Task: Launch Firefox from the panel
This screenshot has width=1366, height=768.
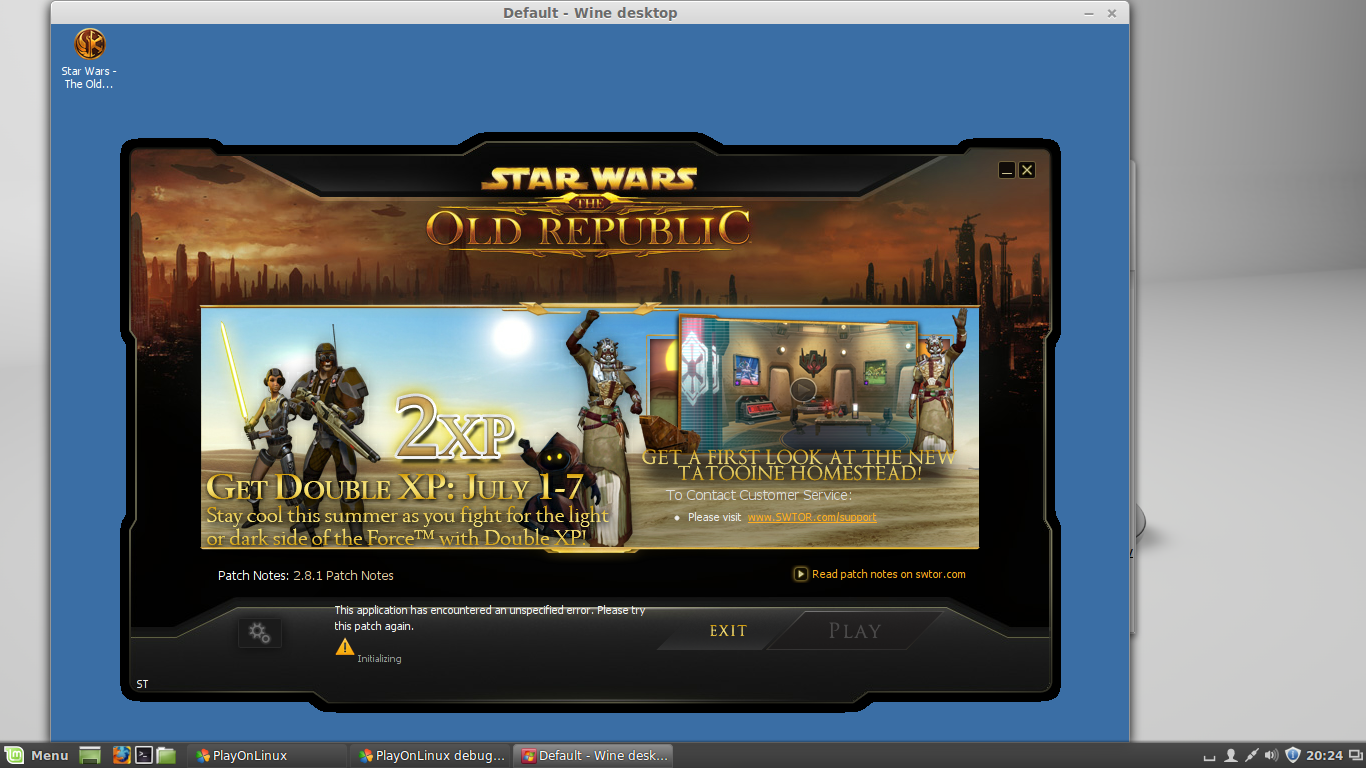Action: [122, 755]
